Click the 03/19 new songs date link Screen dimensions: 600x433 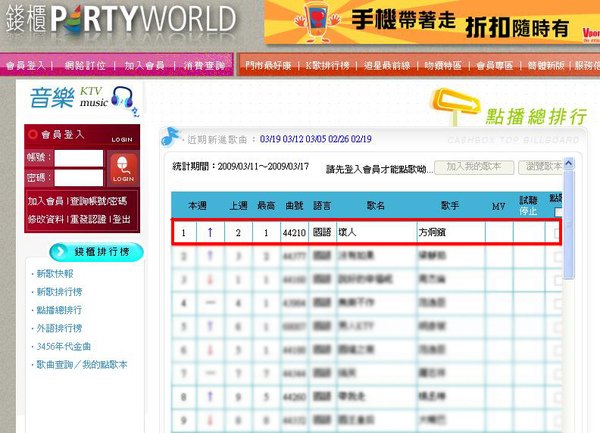point(270,139)
